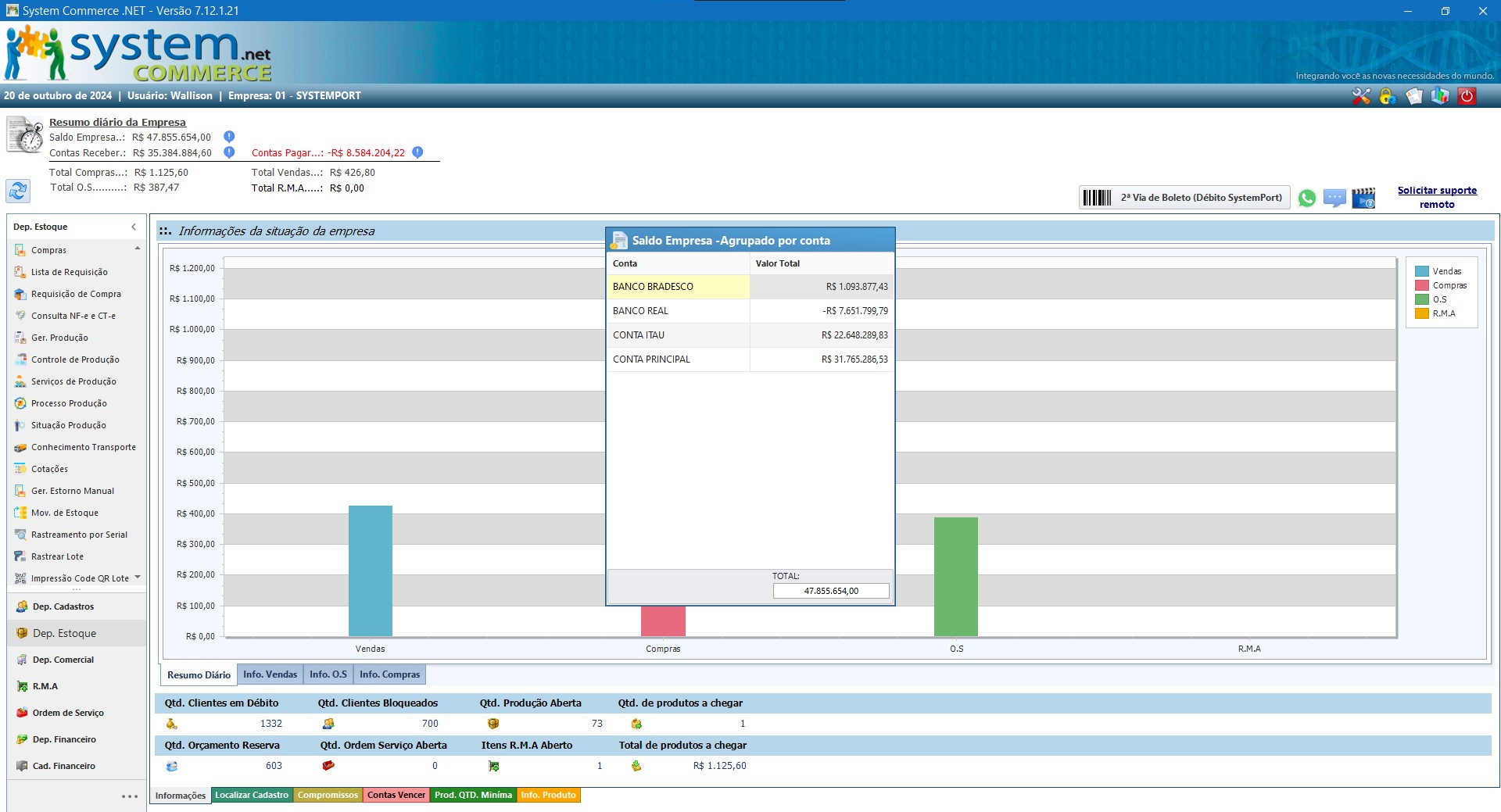
Task: Collapse the Dep. Estoque side panel
Action: click(134, 227)
